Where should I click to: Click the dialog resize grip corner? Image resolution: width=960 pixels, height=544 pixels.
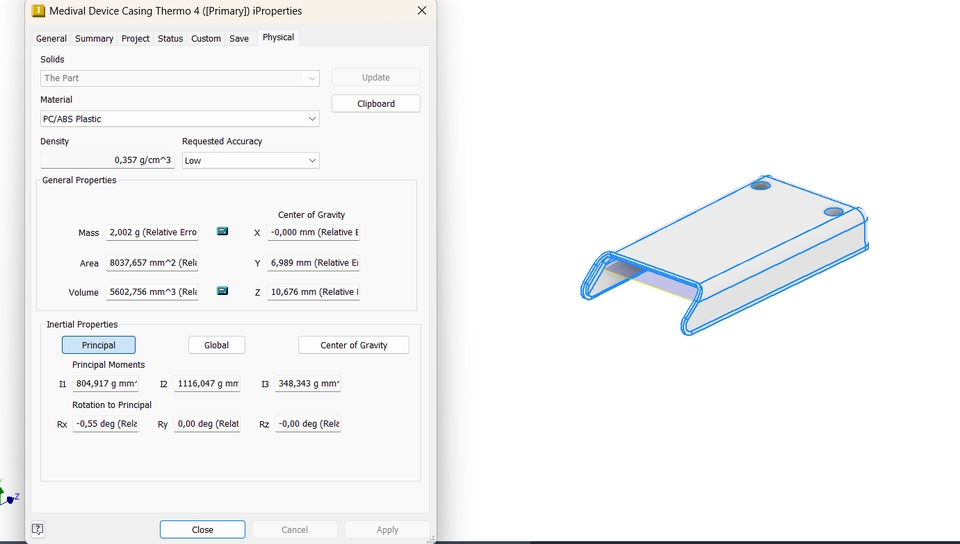(x=431, y=539)
